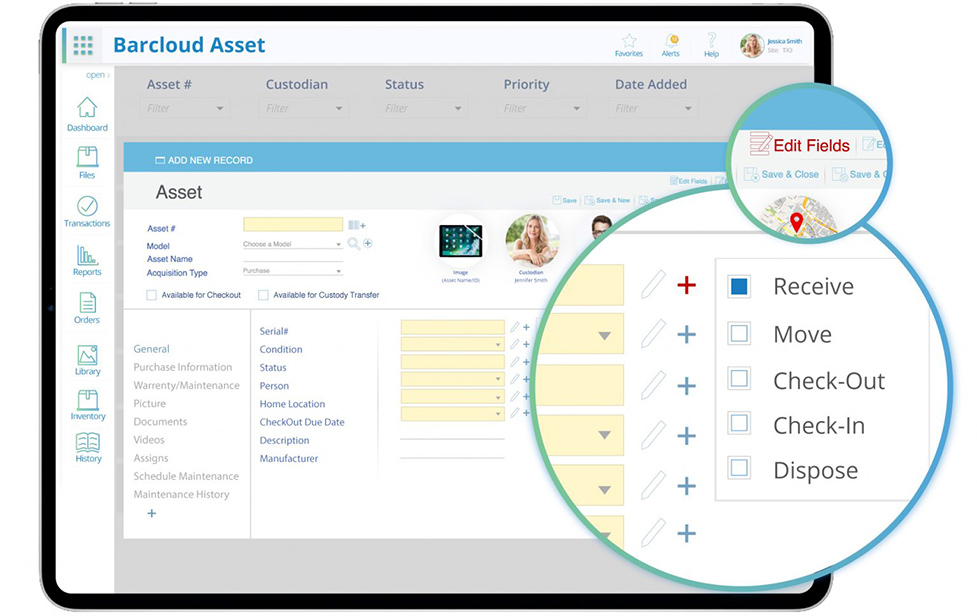Click the small Save button
The width and height of the screenshot is (977, 616).
pyautogui.click(x=565, y=201)
